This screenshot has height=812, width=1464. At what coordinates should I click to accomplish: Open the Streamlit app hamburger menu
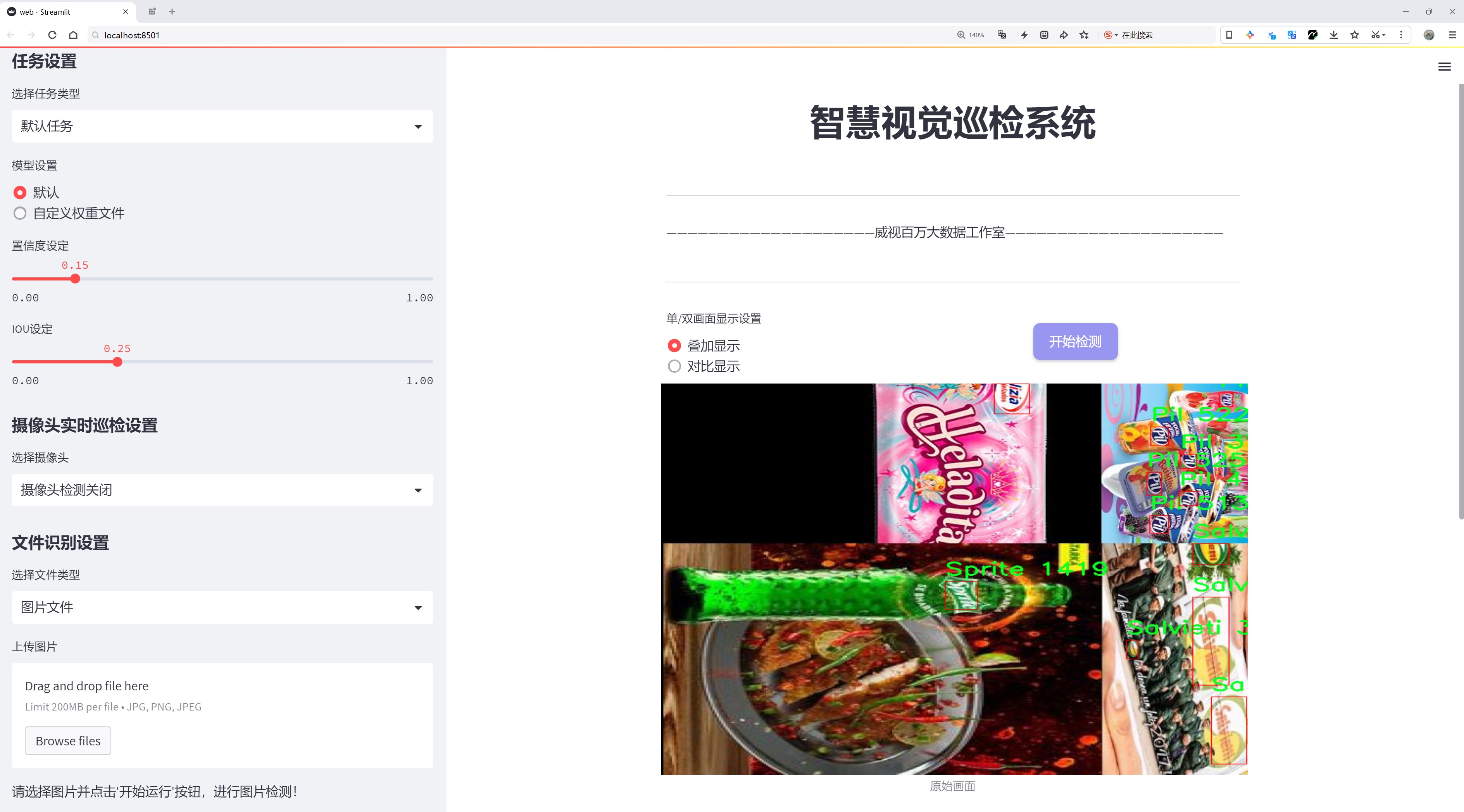[1444, 67]
